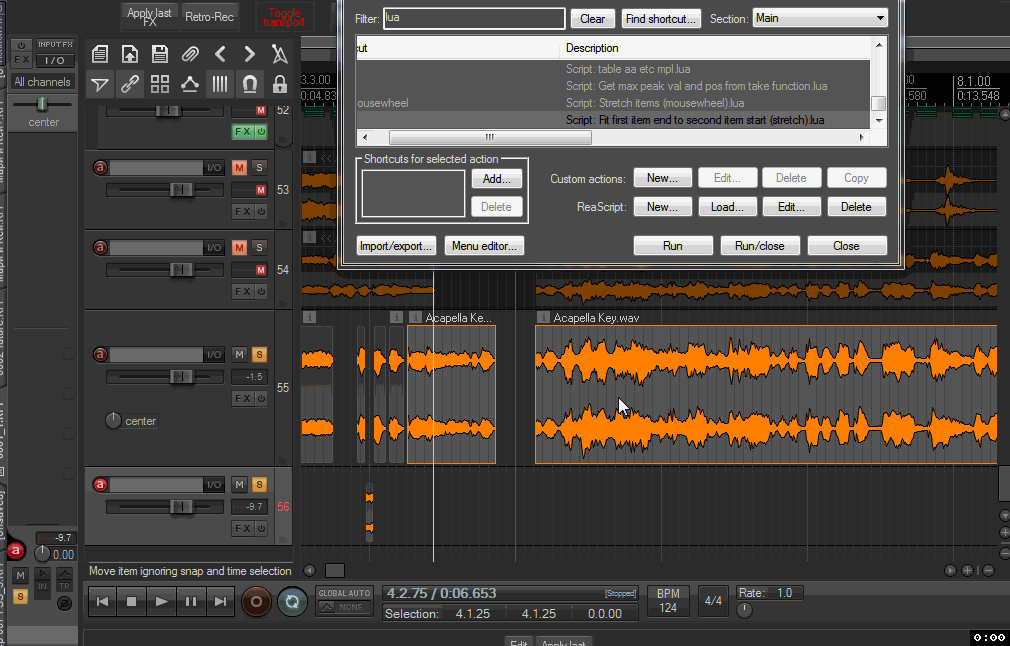Toggle solo on track 55
Viewport: 1010px width, 646px height.
coord(259,354)
